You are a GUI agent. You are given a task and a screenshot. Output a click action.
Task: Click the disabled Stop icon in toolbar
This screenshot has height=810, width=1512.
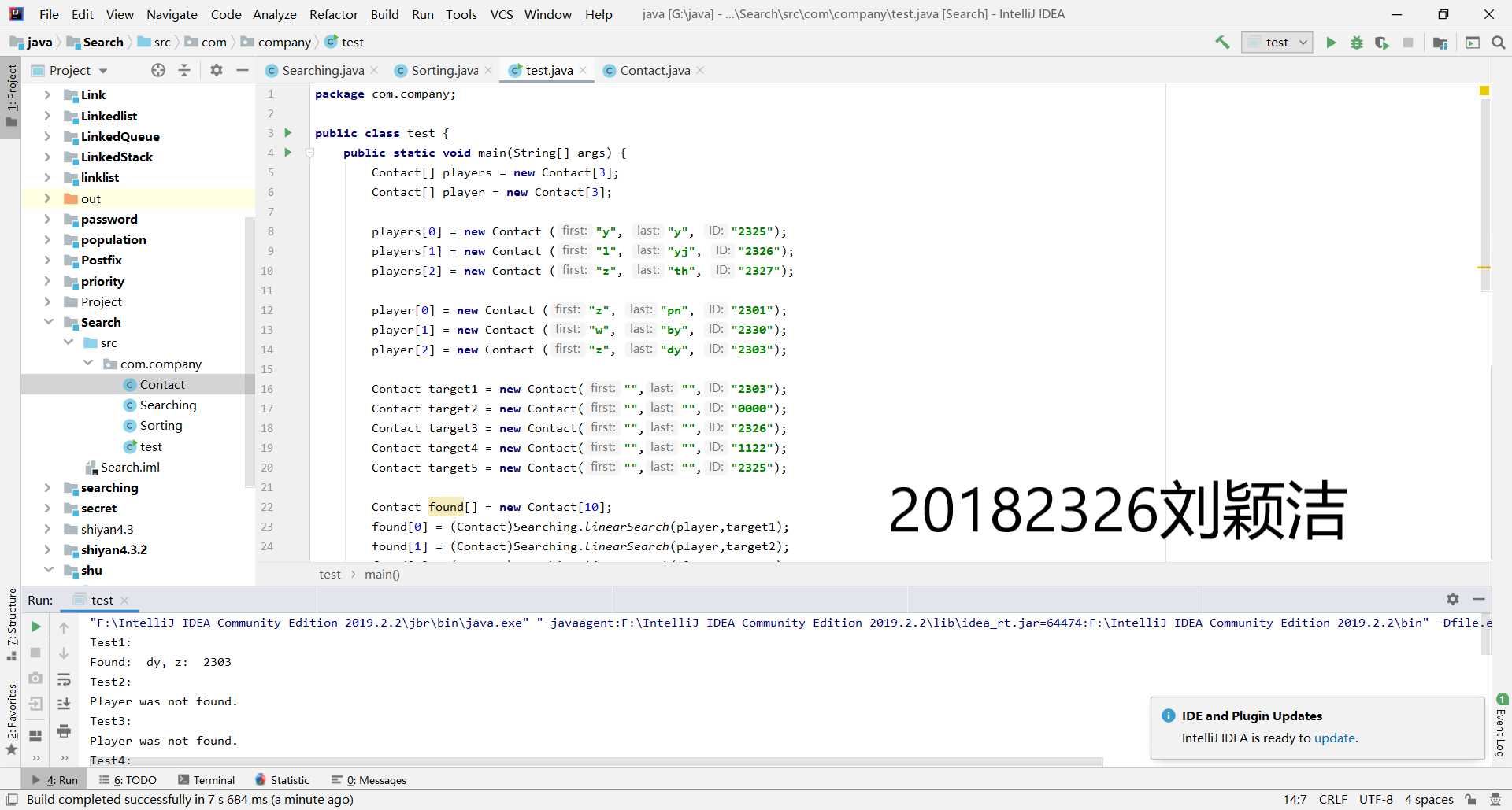tap(1408, 43)
